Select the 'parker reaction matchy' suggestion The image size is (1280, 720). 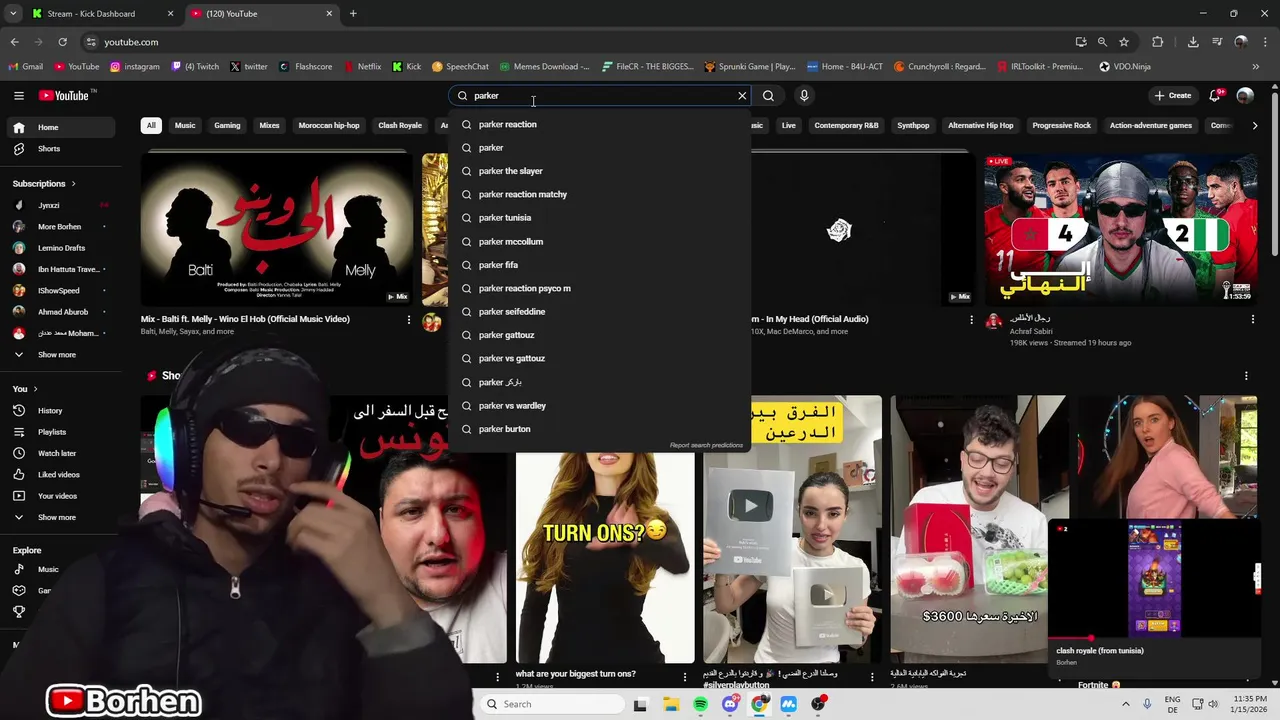click(600, 194)
